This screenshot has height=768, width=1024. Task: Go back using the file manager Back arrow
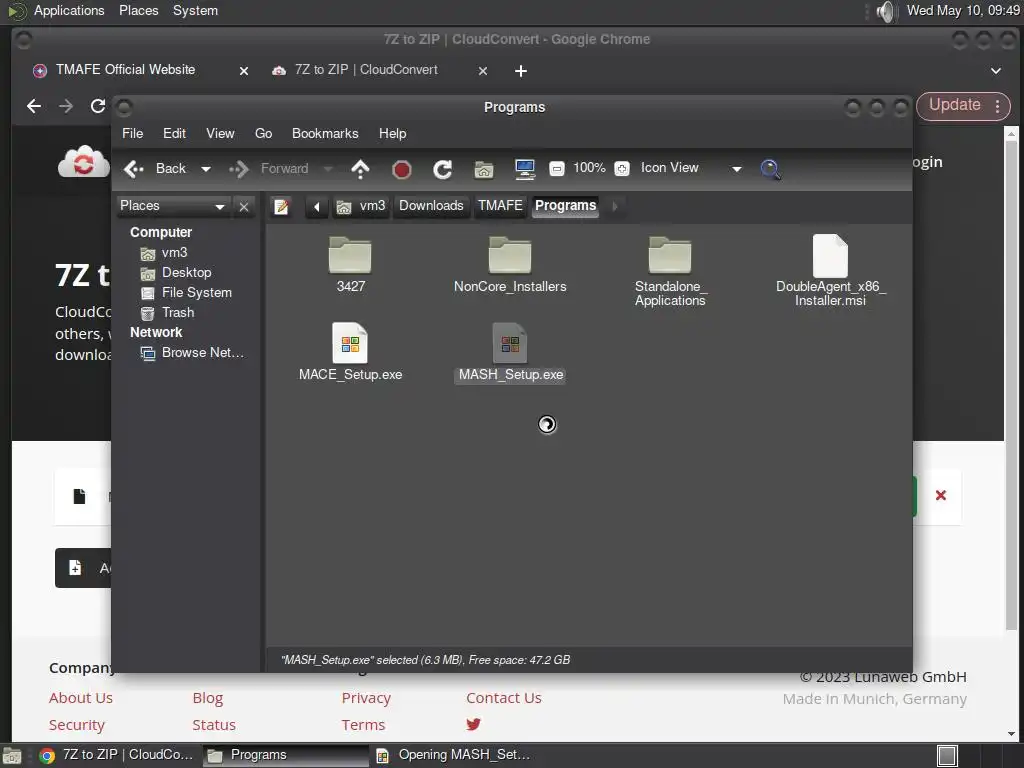tap(155, 168)
